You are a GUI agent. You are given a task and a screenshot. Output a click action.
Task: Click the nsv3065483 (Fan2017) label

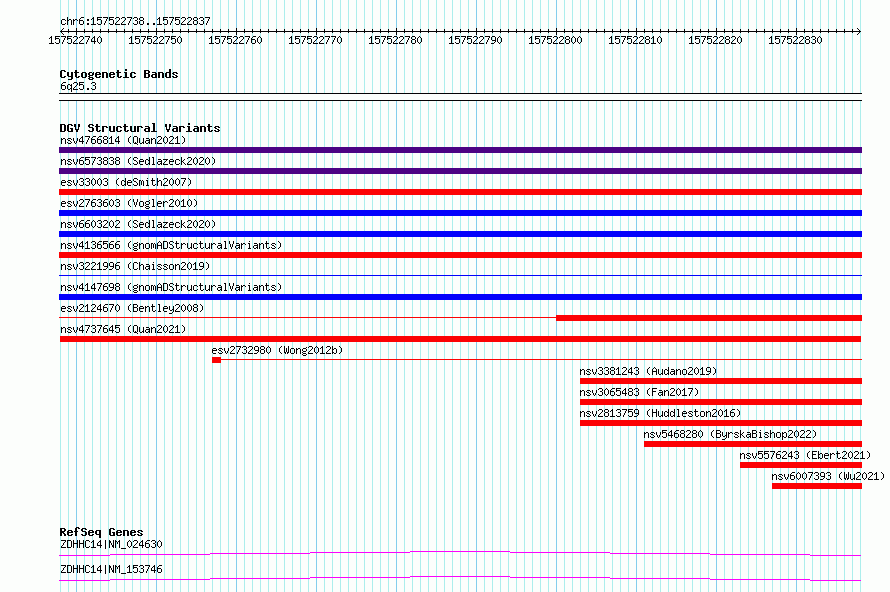tap(639, 392)
